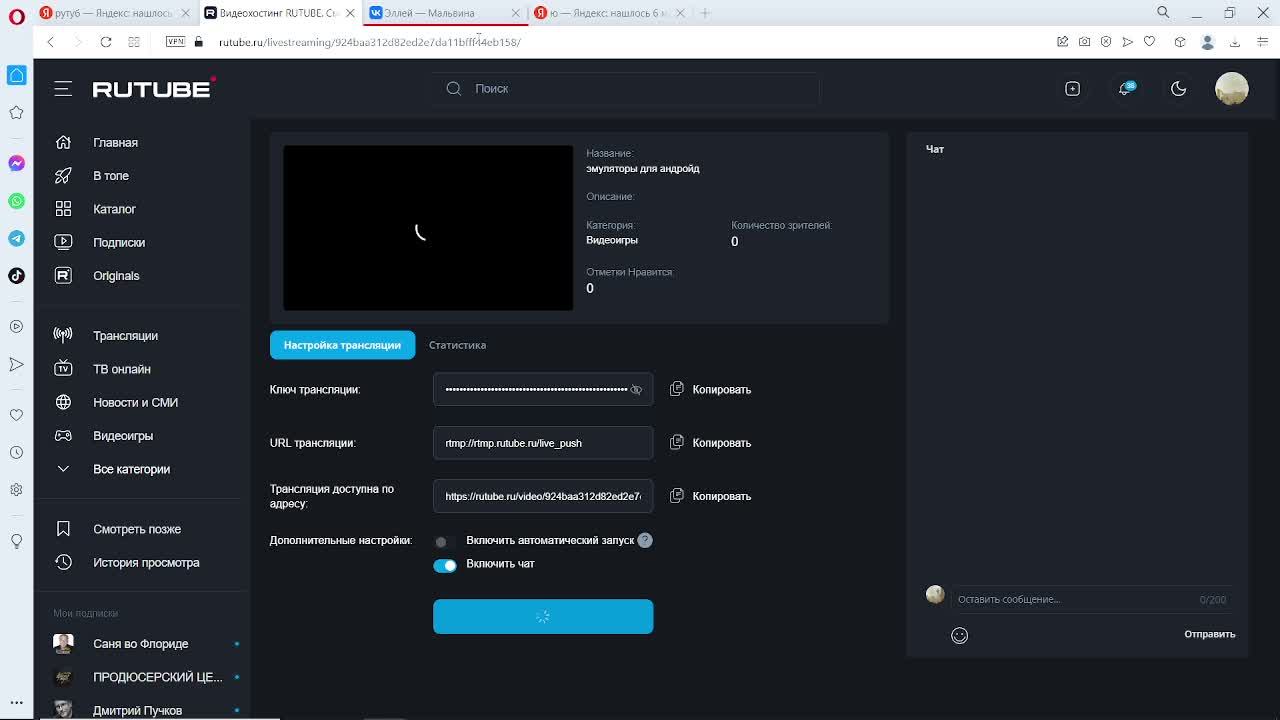Image resolution: width=1280 pixels, height=720 pixels.
Task: Show the hidden stream key
Action: click(636, 390)
